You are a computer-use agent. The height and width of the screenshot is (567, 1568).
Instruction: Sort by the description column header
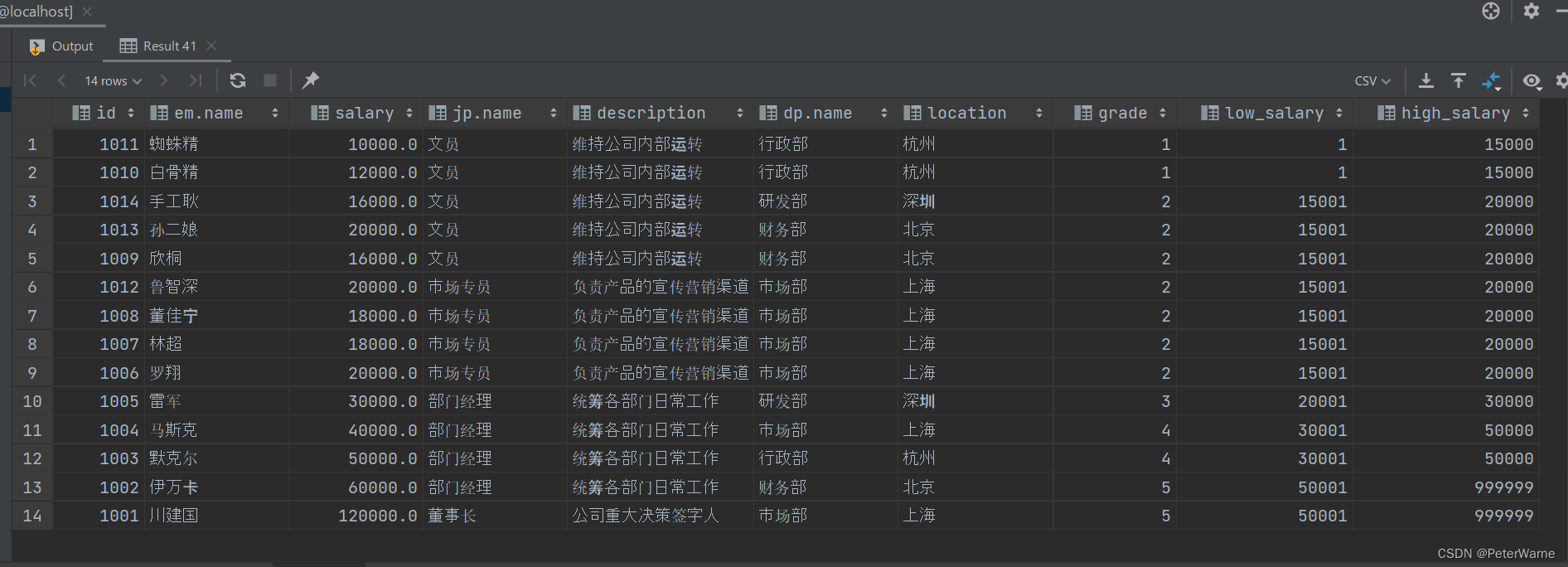pos(660,113)
